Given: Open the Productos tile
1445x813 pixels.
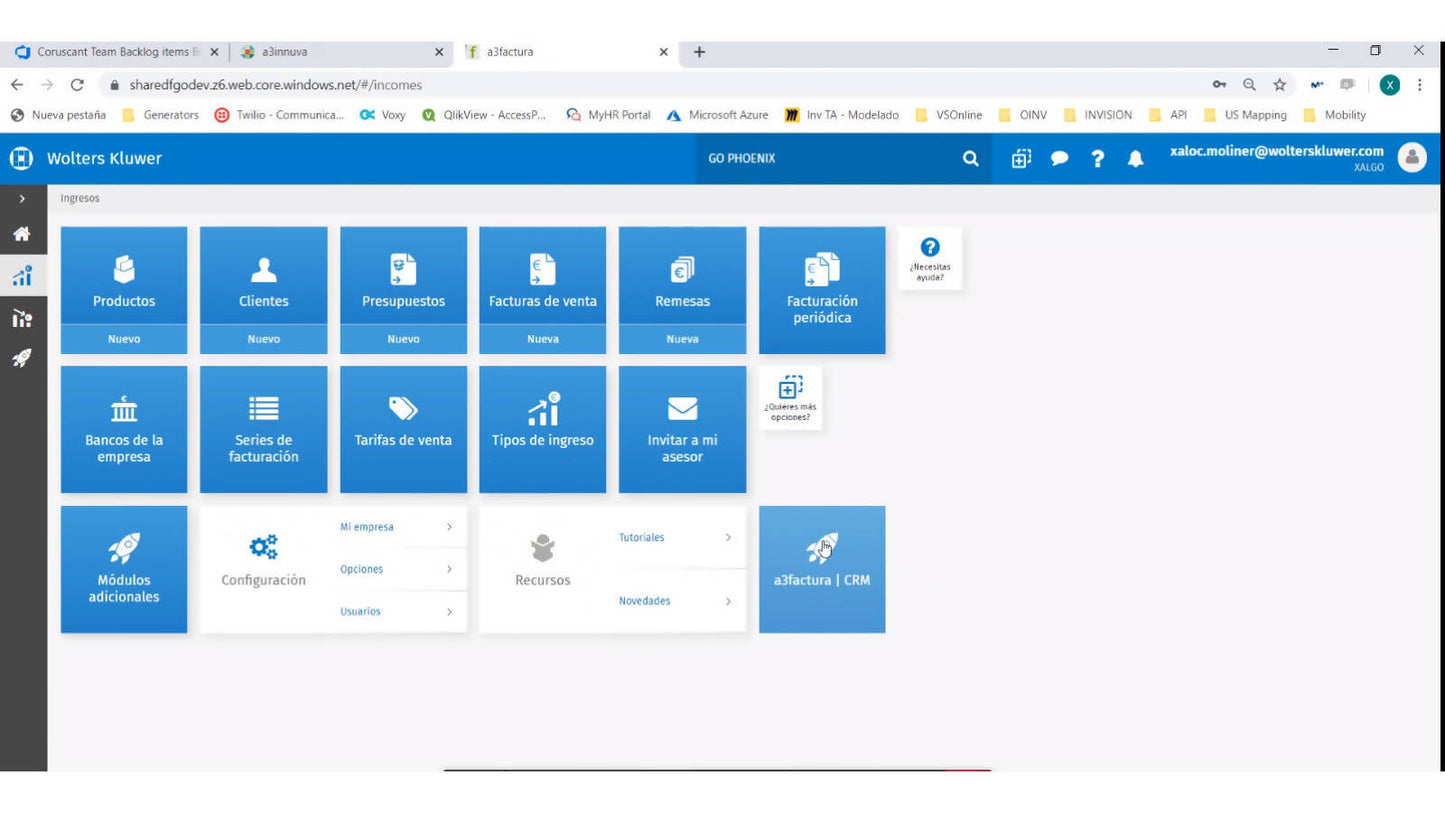Looking at the screenshot, I should [x=124, y=276].
